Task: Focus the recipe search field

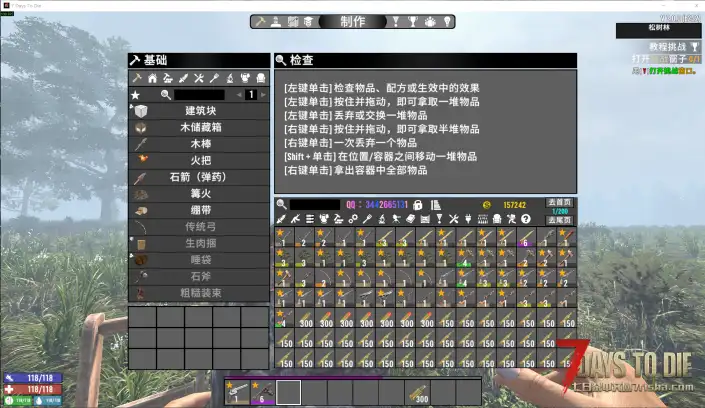Action: (x=199, y=95)
